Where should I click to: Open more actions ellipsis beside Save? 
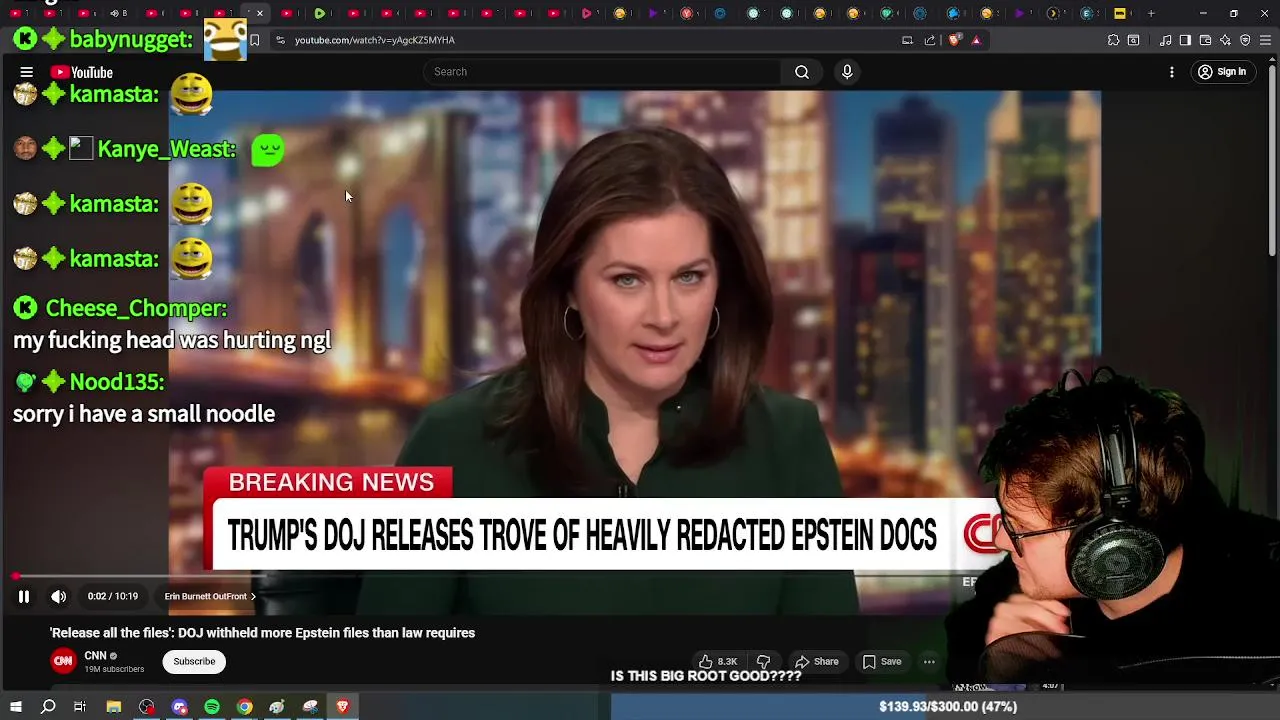(929, 661)
